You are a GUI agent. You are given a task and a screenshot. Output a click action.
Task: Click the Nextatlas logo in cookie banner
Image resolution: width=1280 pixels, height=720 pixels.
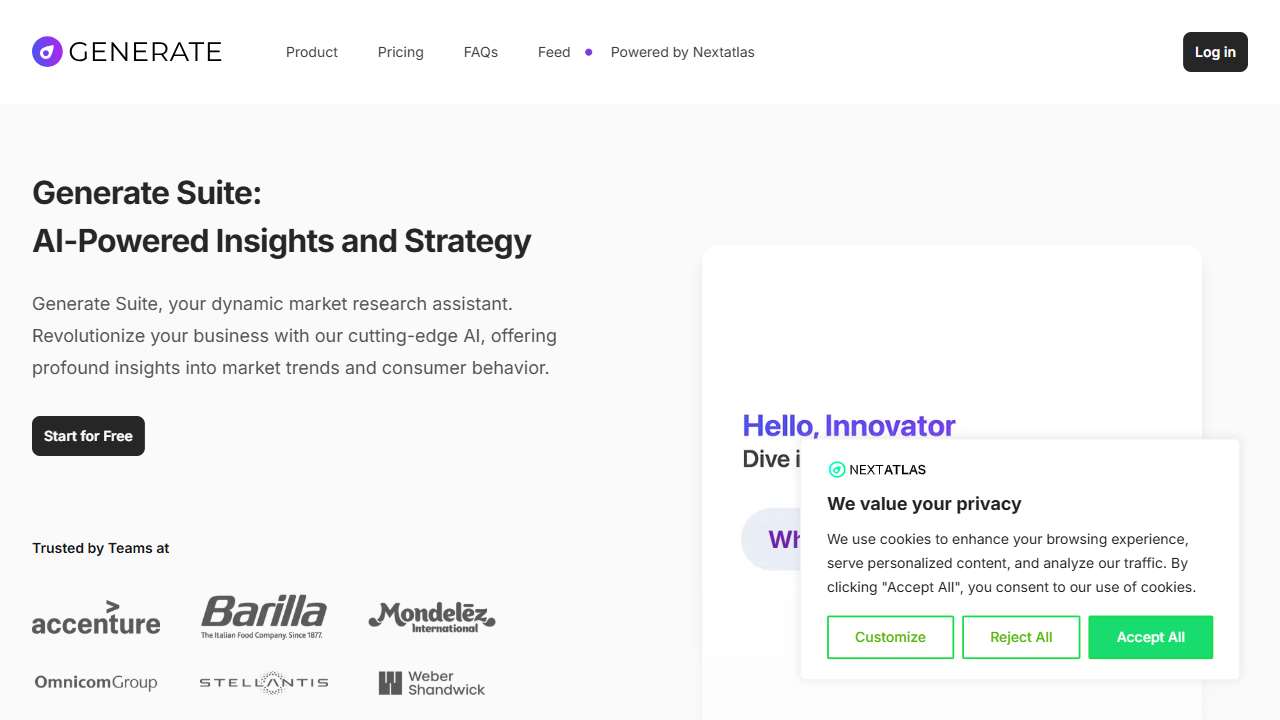(x=877, y=470)
